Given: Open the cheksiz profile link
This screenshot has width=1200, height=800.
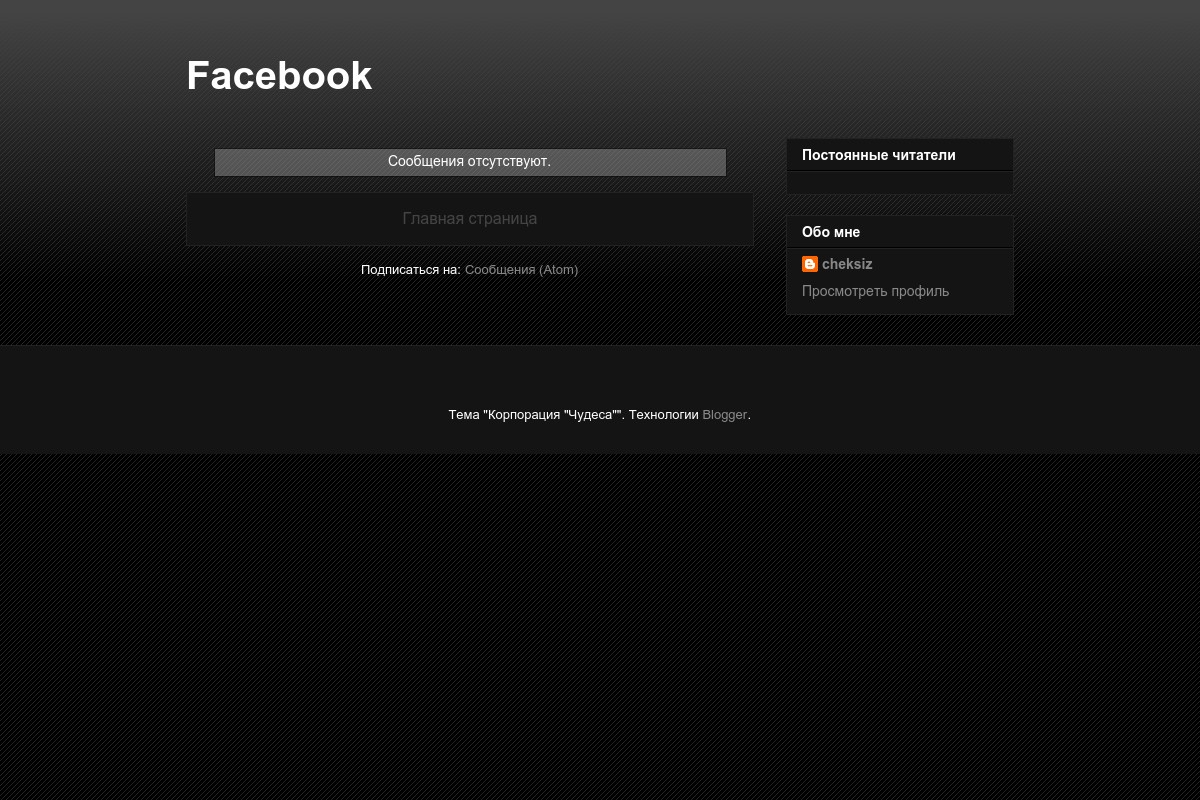Looking at the screenshot, I should click(x=847, y=264).
